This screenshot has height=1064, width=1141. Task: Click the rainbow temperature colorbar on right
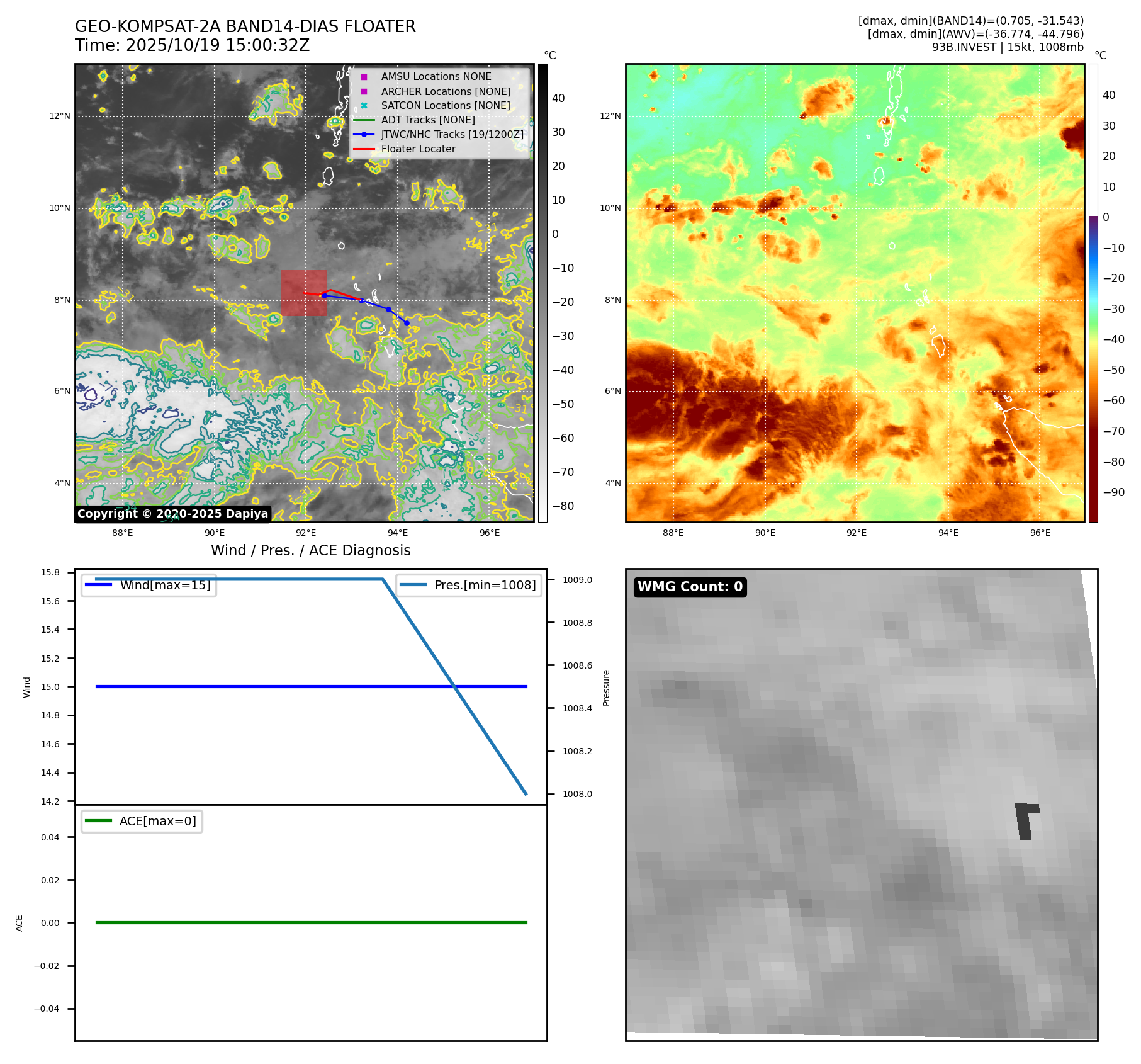pyautogui.click(x=1093, y=293)
